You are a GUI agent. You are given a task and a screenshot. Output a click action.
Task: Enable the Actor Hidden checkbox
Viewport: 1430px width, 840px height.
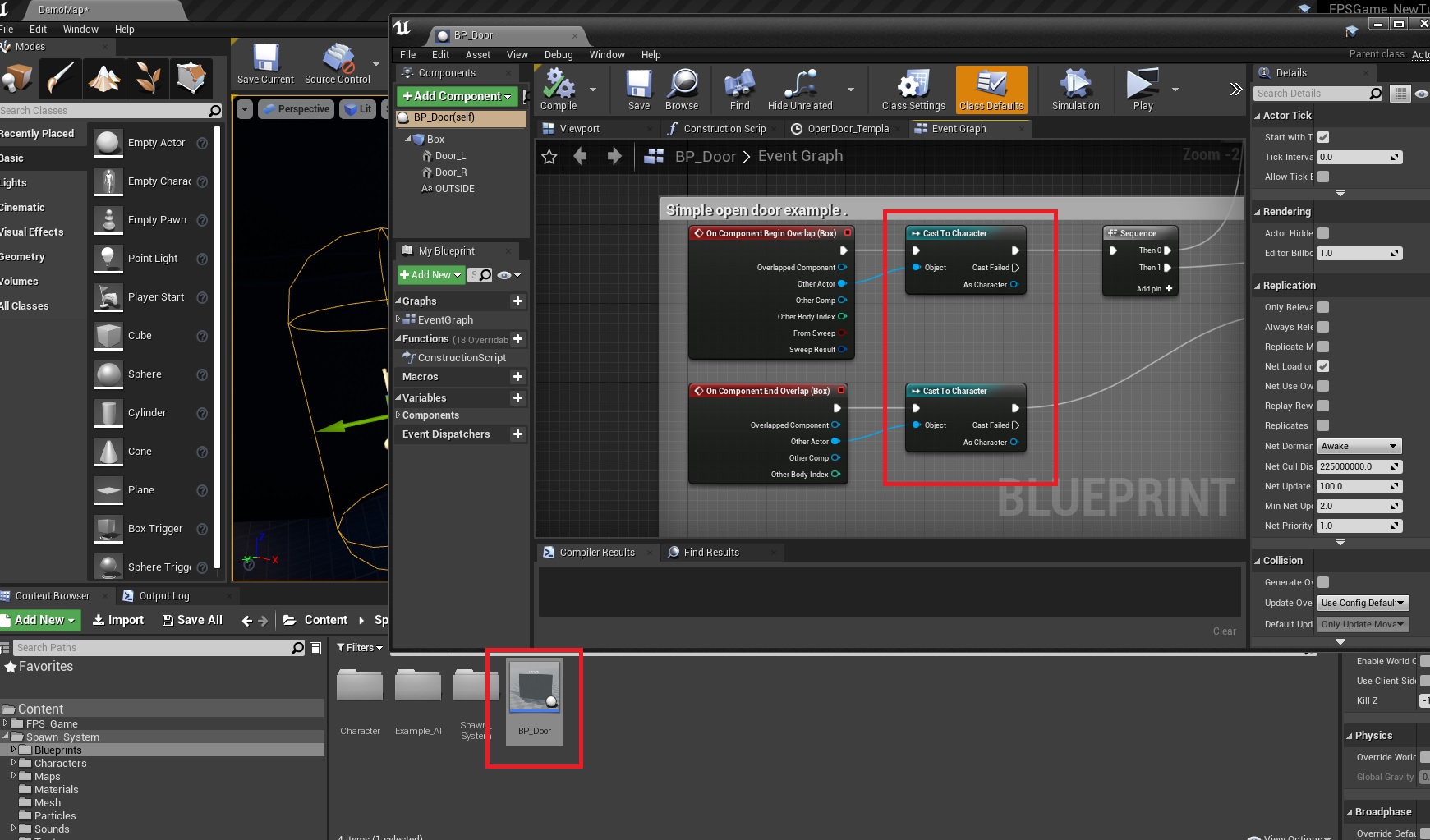1323,233
